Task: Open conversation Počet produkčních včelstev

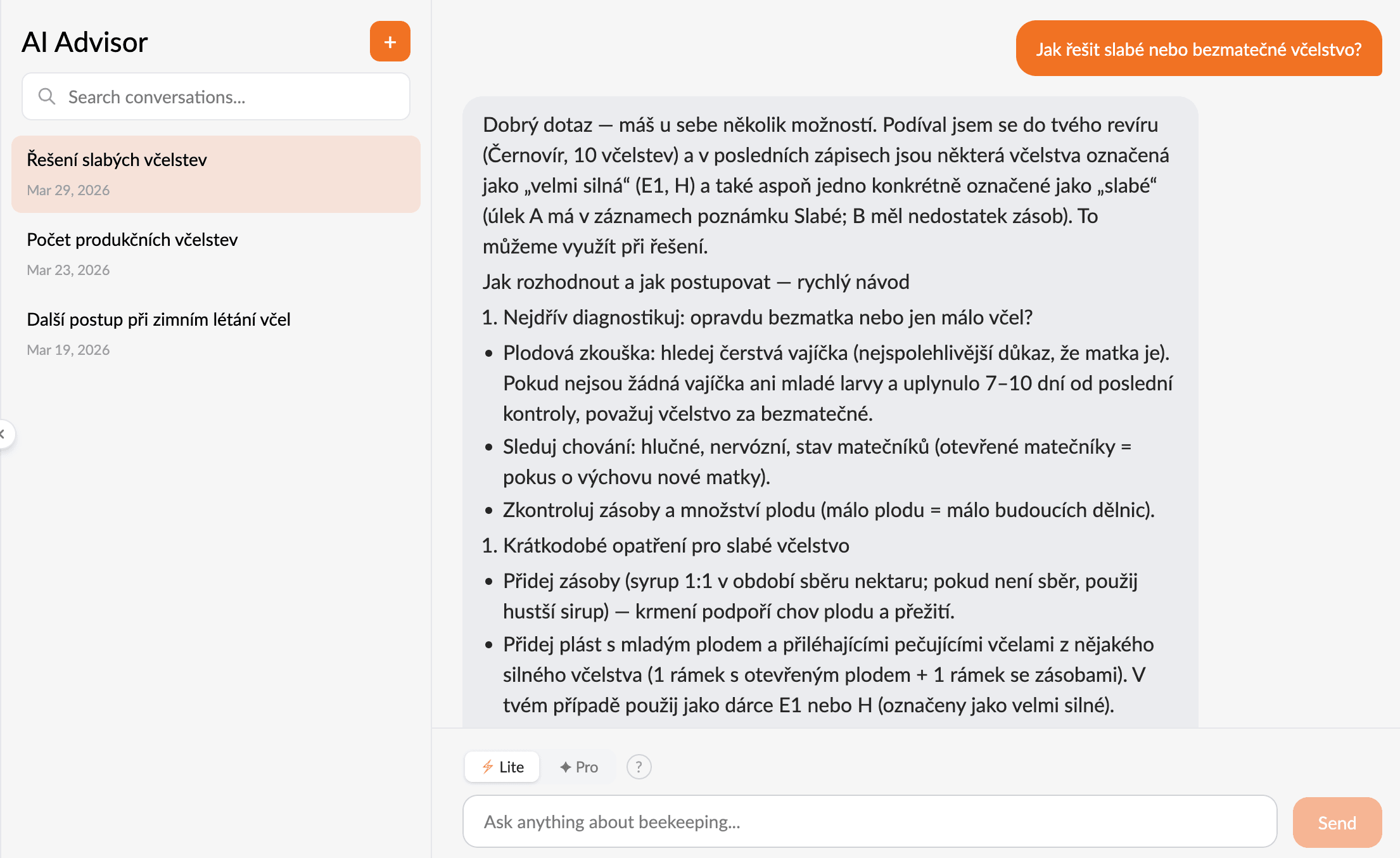Action: tap(132, 240)
